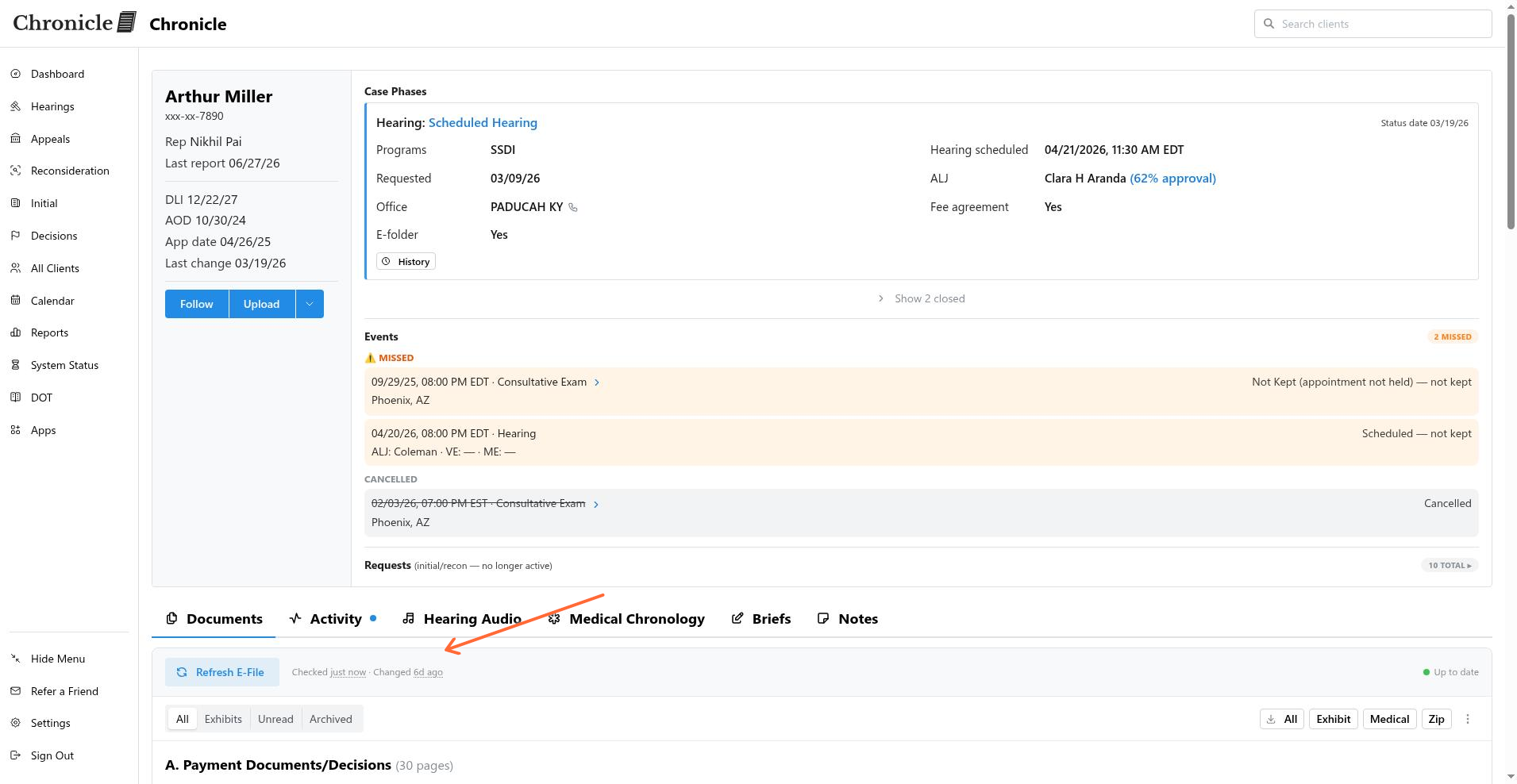Filter documents by Exhibits
The image size is (1517, 784).
(x=223, y=719)
